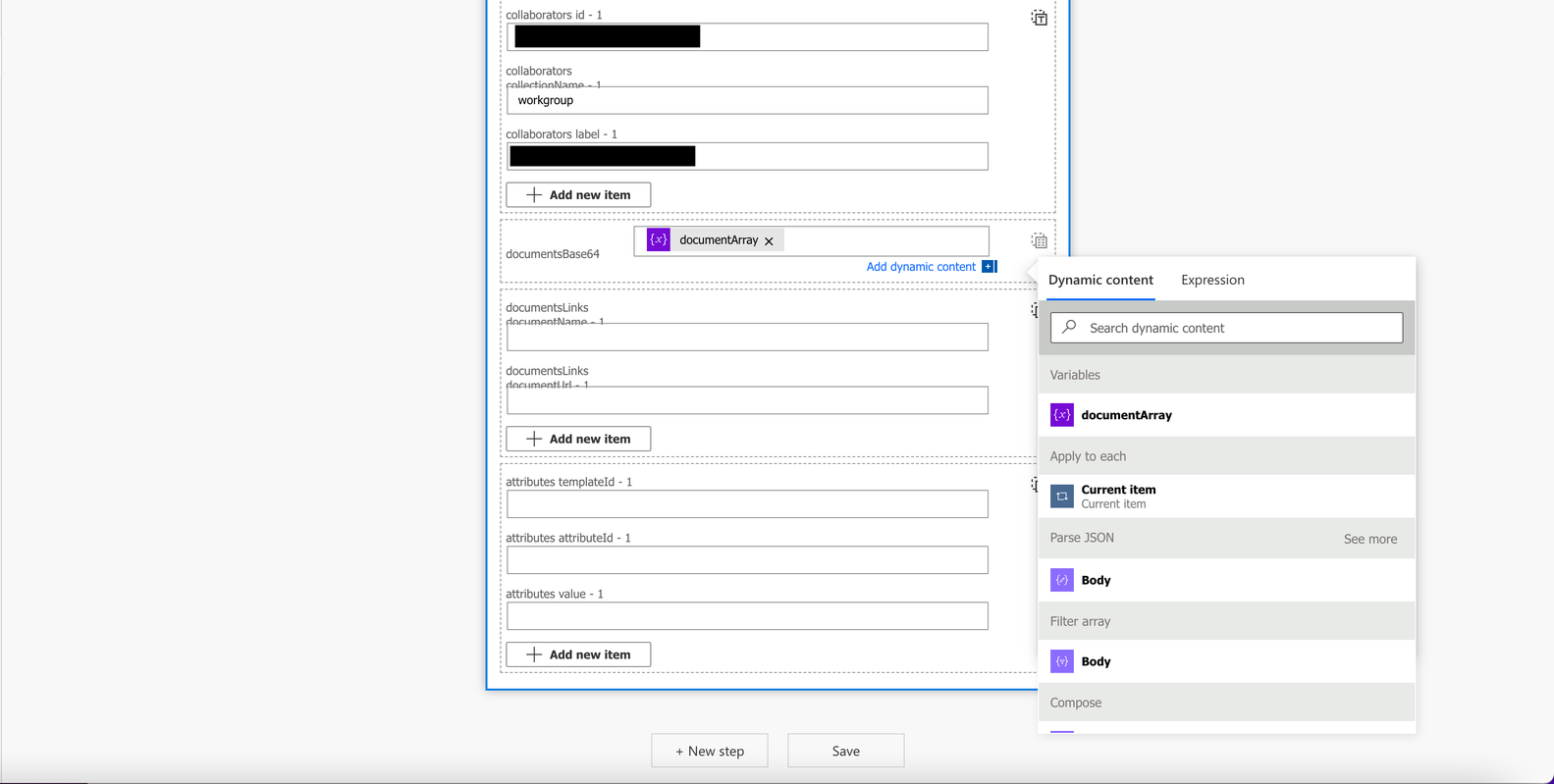This screenshot has height=784, width=1554.
Task: Select Current item under Apply to each
Action: [1226, 497]
